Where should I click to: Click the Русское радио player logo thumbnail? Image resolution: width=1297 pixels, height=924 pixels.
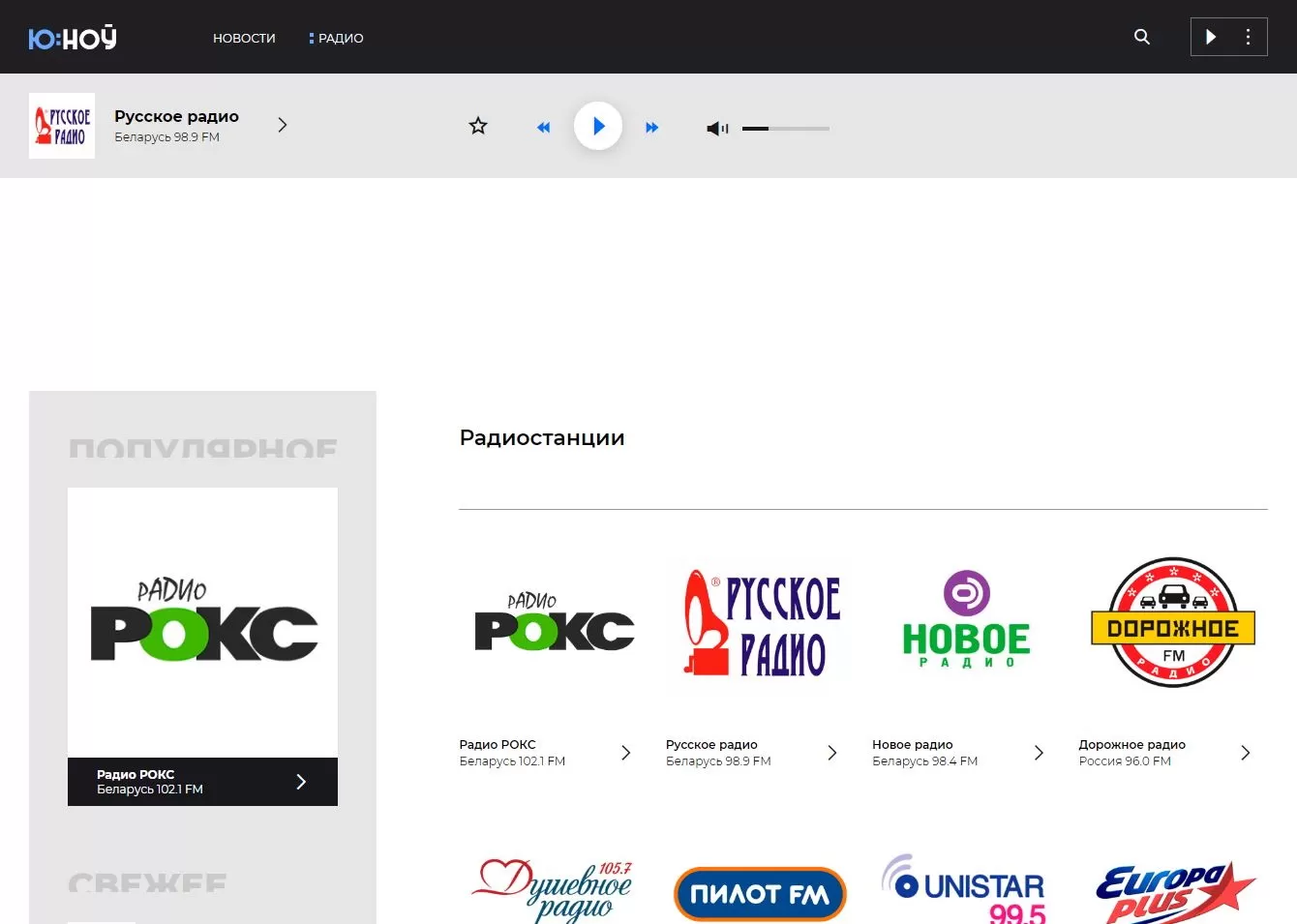click(x=62, y=126)
